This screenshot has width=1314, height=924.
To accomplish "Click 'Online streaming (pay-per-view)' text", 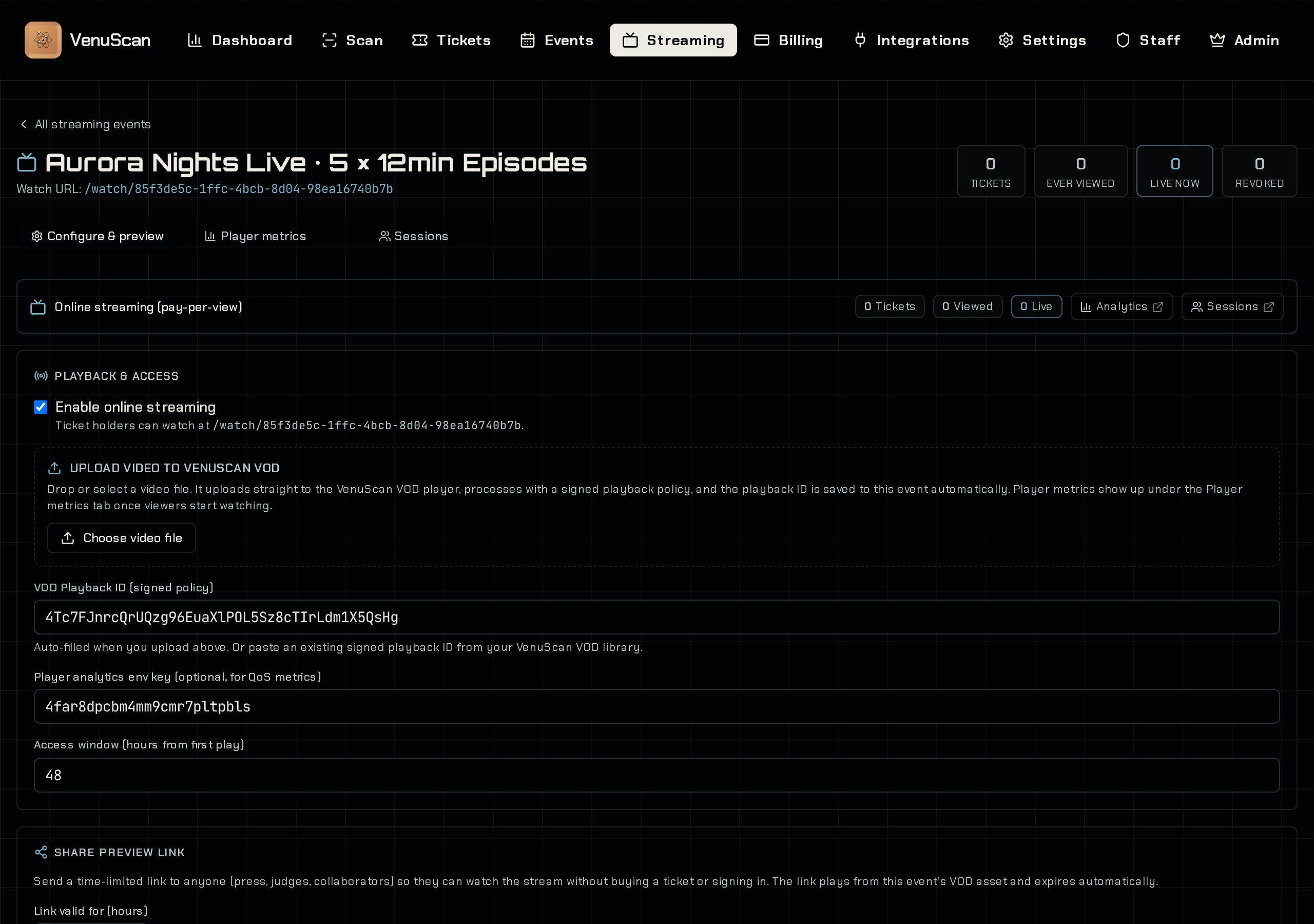I will point(148,307).
